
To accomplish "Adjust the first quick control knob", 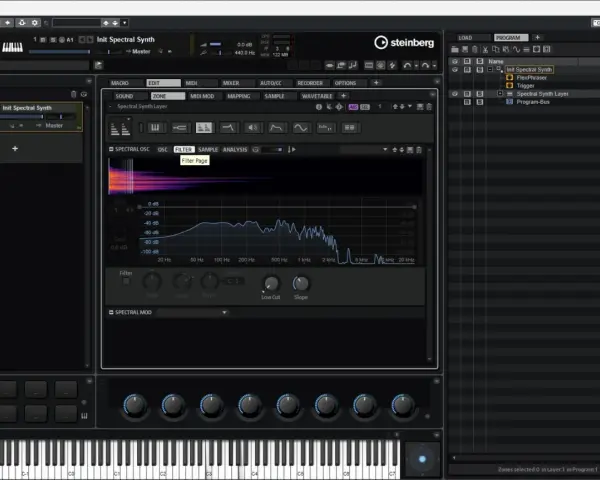I will (135, 405).
